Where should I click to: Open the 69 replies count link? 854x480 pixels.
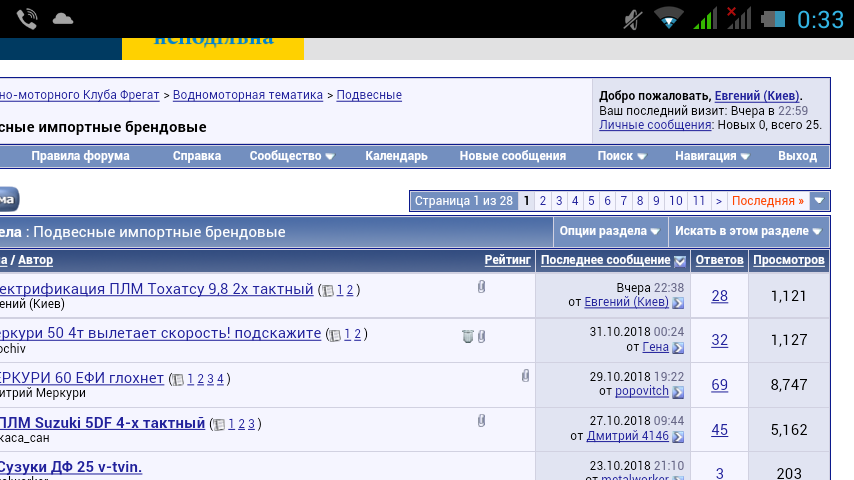(719, 385)
